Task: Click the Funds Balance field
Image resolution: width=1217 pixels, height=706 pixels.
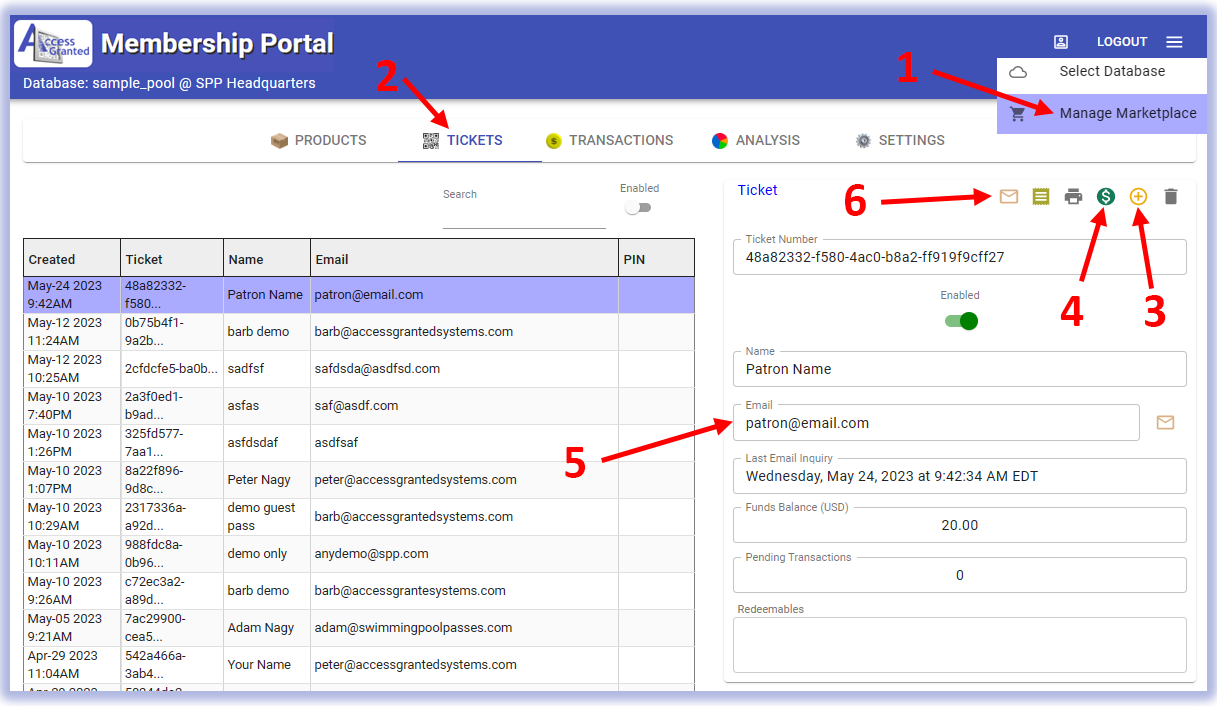Action: coord(959,525)
